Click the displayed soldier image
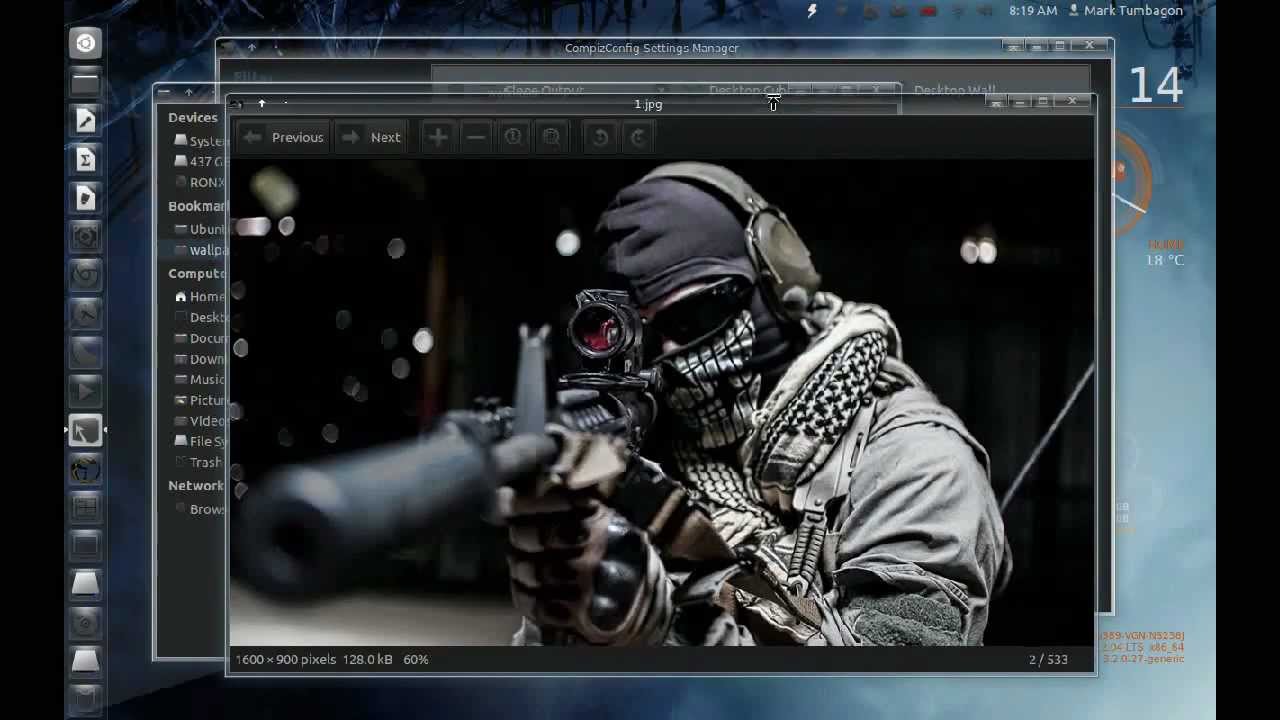Viewport: 1280px width, 720px height. [x=661, y=402]
